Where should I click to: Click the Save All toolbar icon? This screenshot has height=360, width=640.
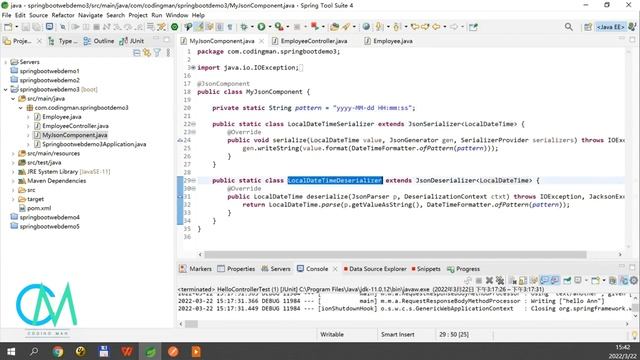pos(36,27)
